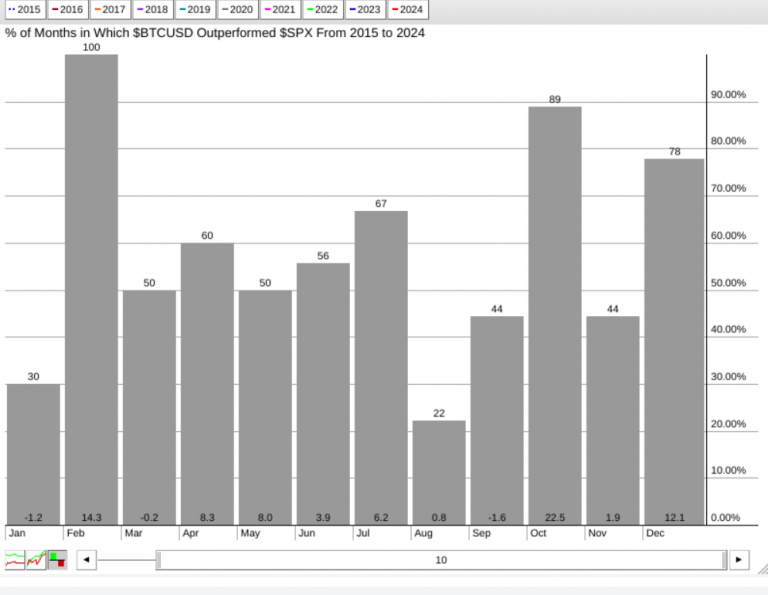The width and height of the screenshot is (768, 595).
Task: Click the slider track left of the thumb
Action: pos(126,560)
